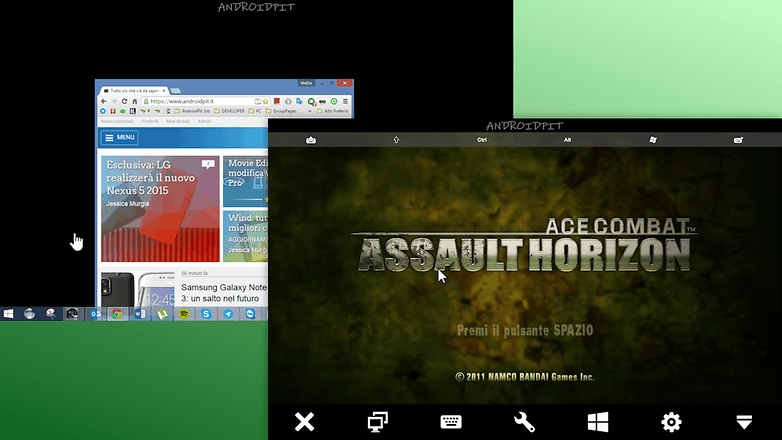
Task: Open the PC bookmark folder
Action: 255,111
